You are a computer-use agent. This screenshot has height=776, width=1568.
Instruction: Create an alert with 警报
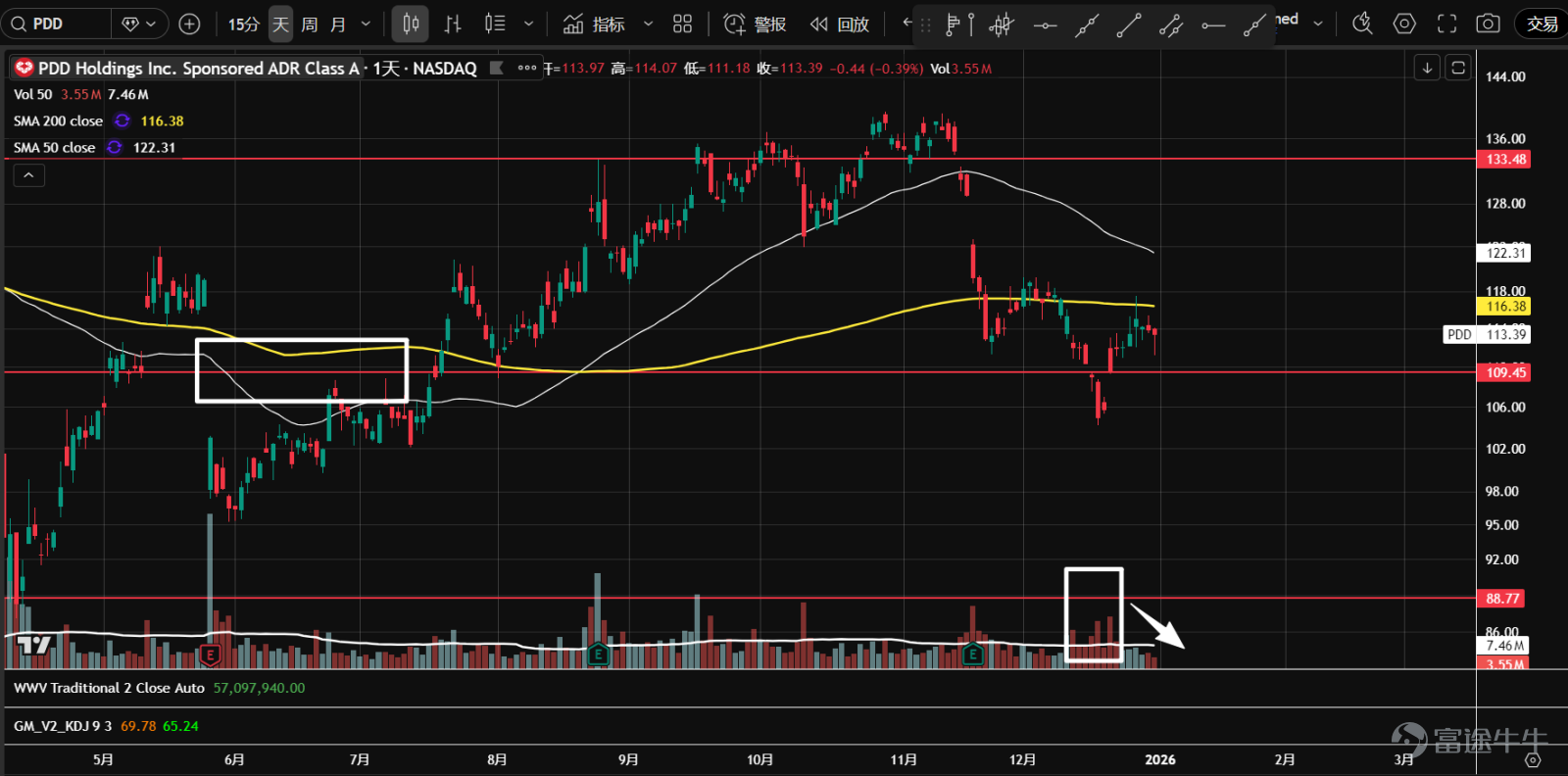(x=755, y=24)
